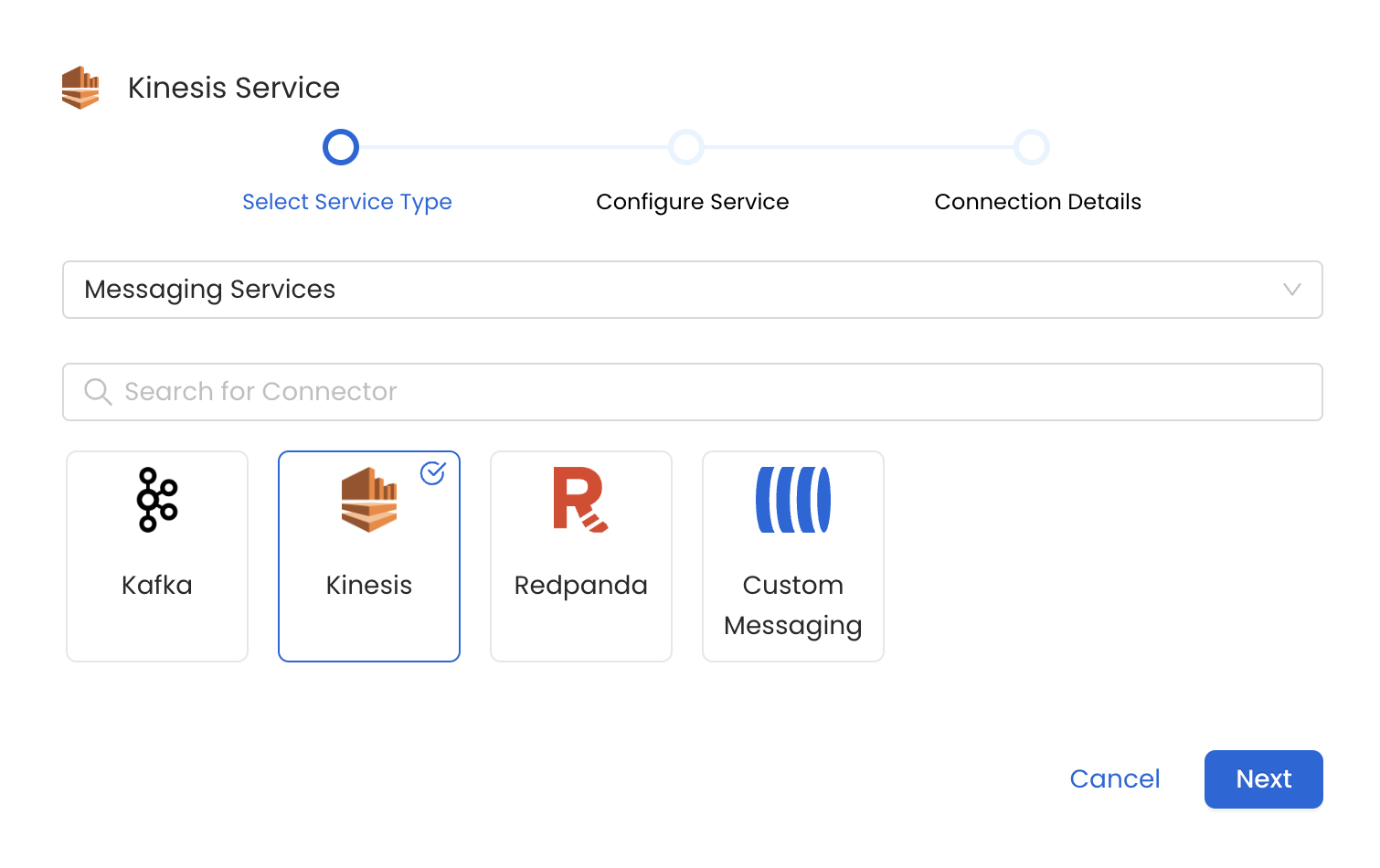
Task: Click the Select Service Type progress circle
Action: [x=340, y=146]
